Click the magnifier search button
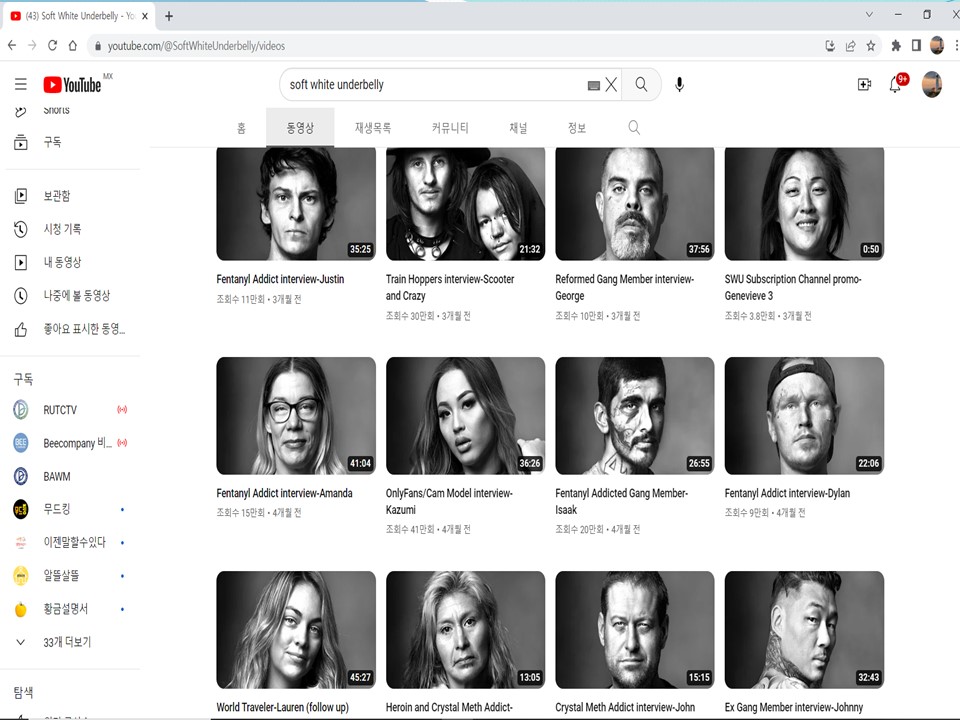The height and width of the screenshot is (720, 960). 641,85
